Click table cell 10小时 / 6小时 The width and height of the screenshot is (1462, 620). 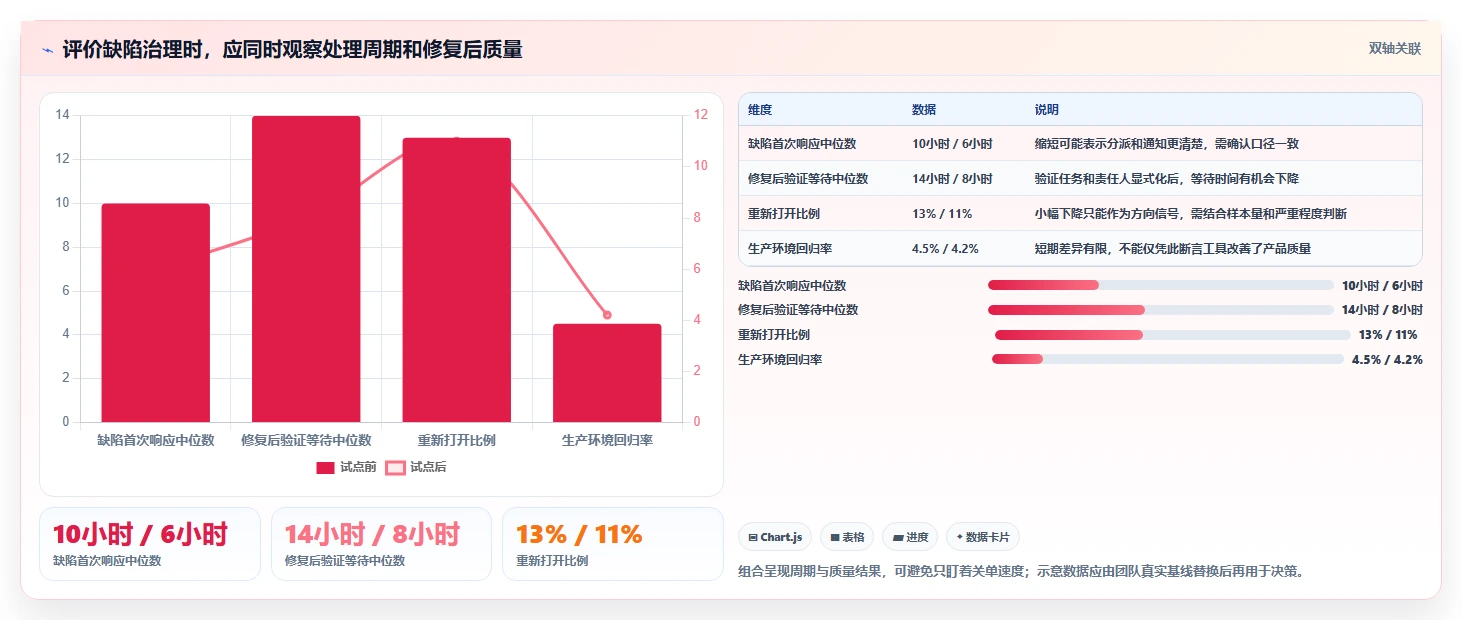point(952,144)
